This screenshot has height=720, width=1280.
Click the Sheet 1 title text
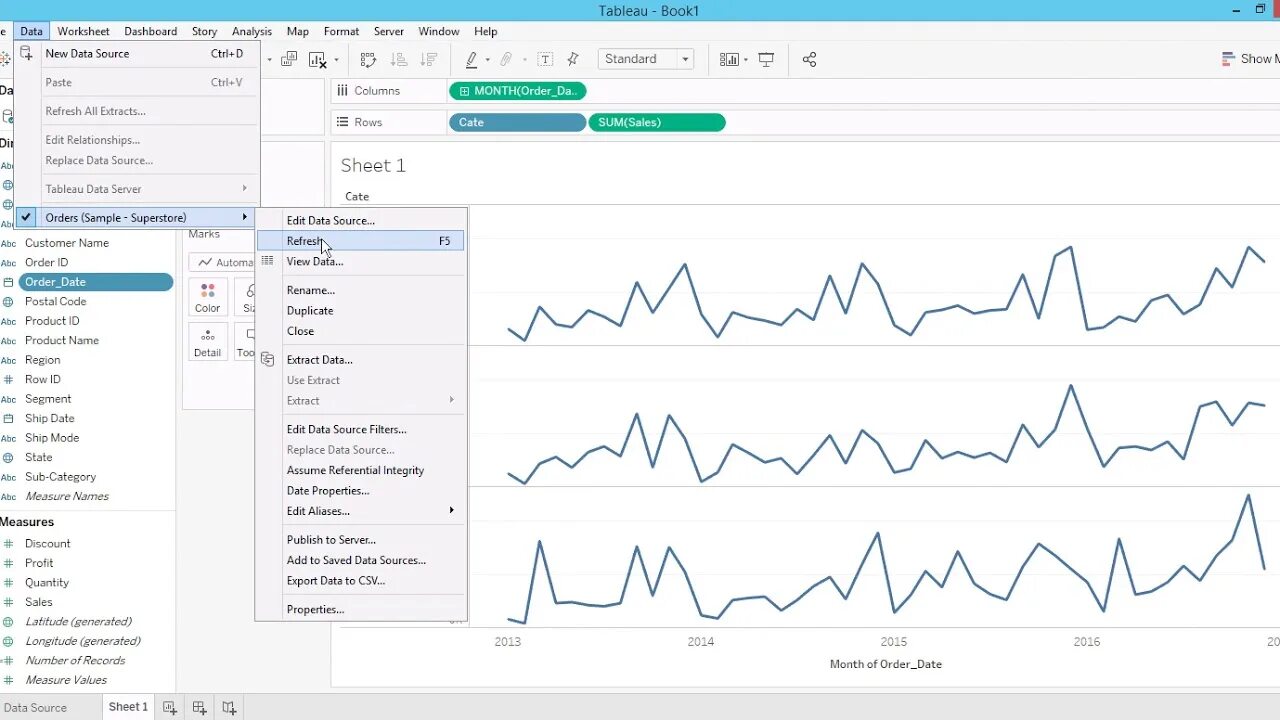click(373, 165)
